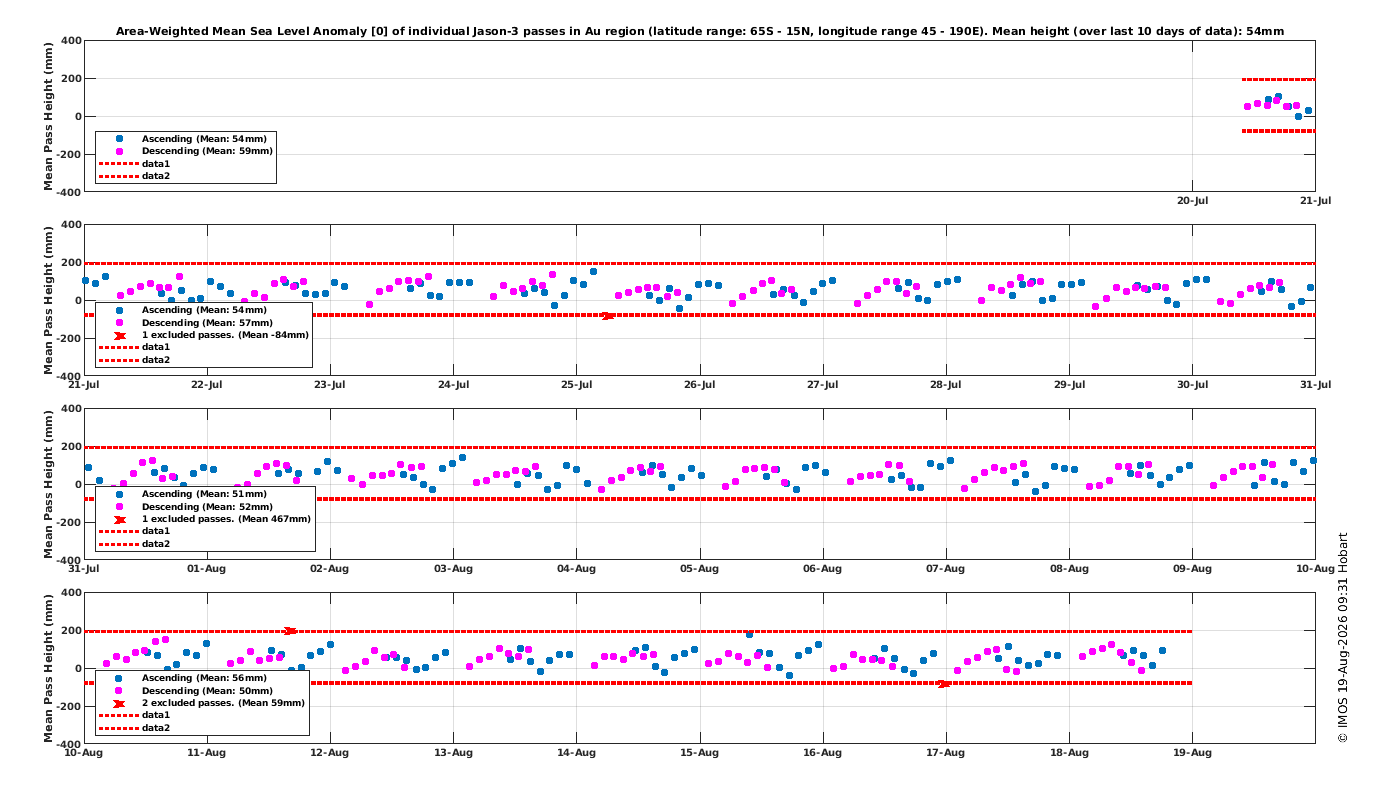Click the 18-Aug tick label
Screen dimensions: 1400x800
(x=1069, y=753)
